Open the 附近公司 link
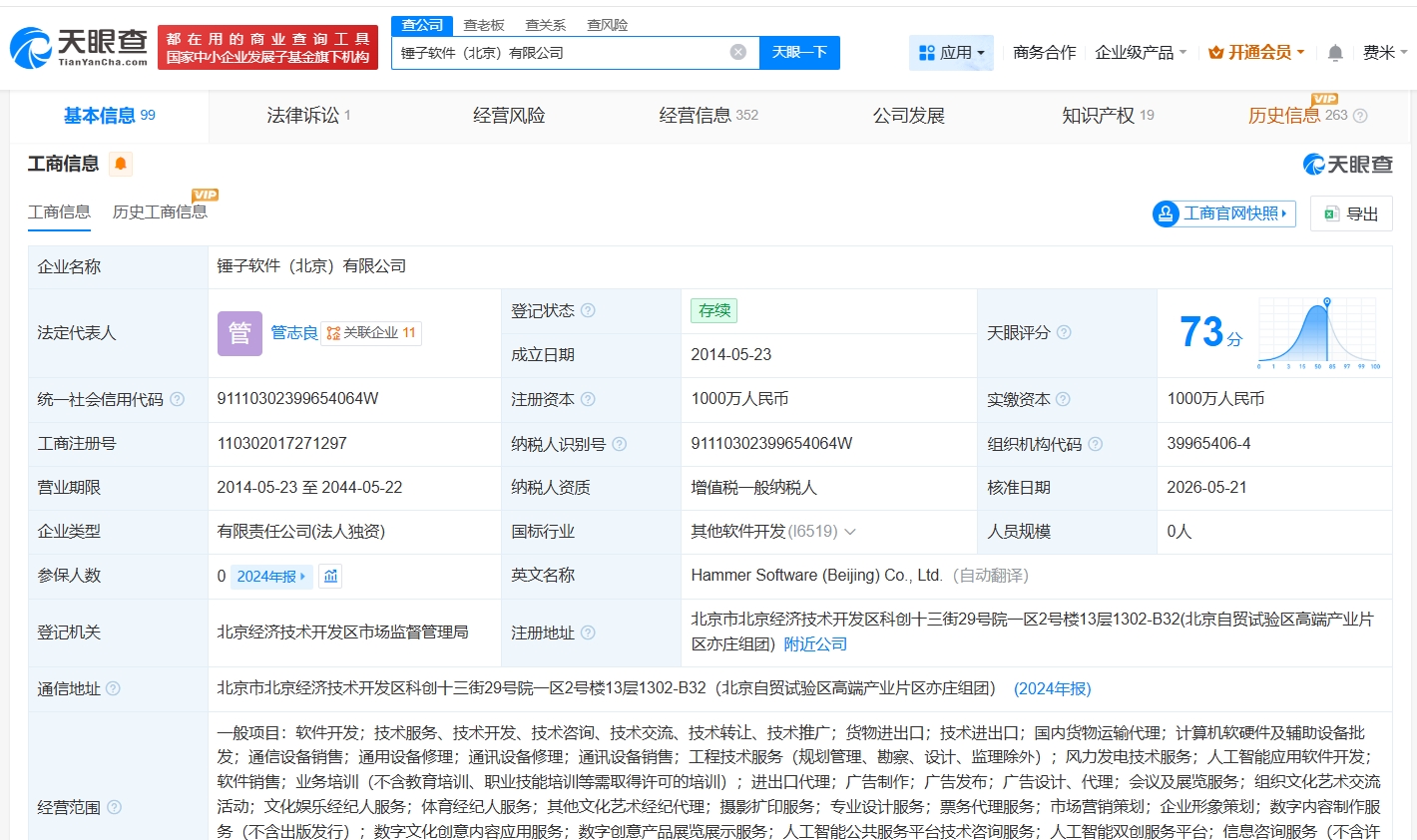 click(815, 643)
